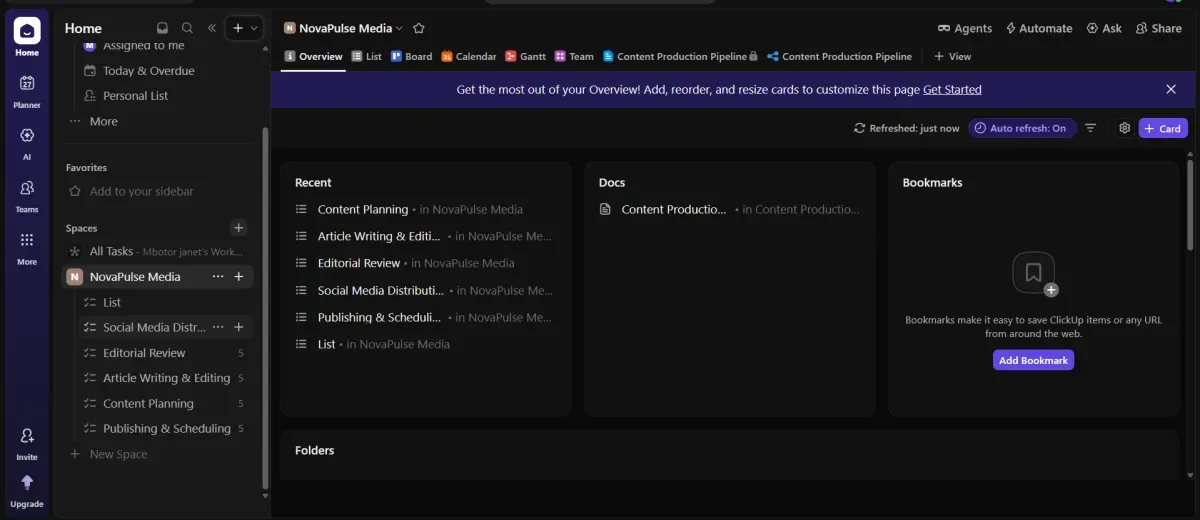Screen dimensions: 1200x520
Task: Open Teams from the left rail
Action: click(x=27, y=194)
